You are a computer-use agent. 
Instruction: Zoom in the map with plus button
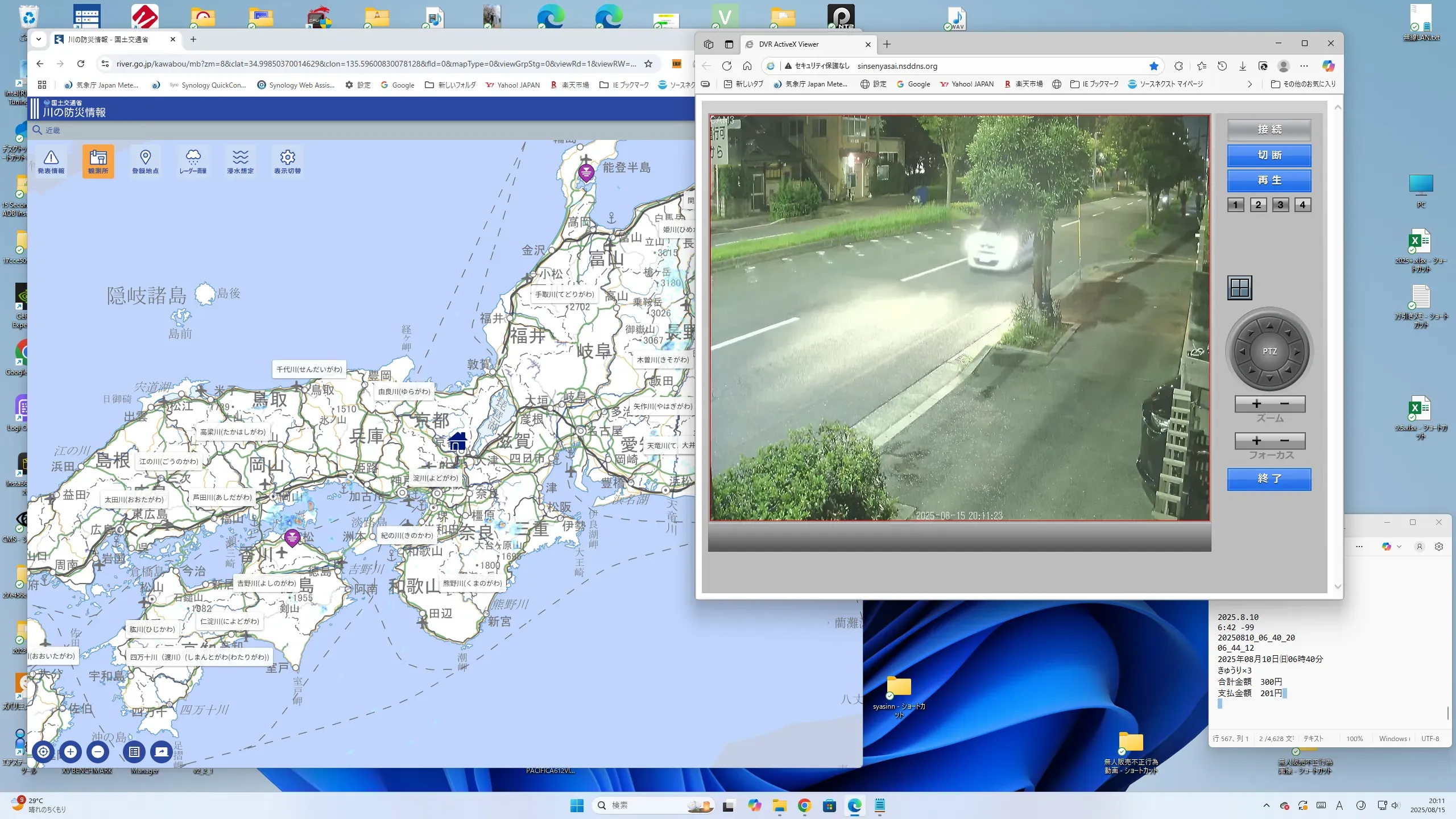point(71,751)
